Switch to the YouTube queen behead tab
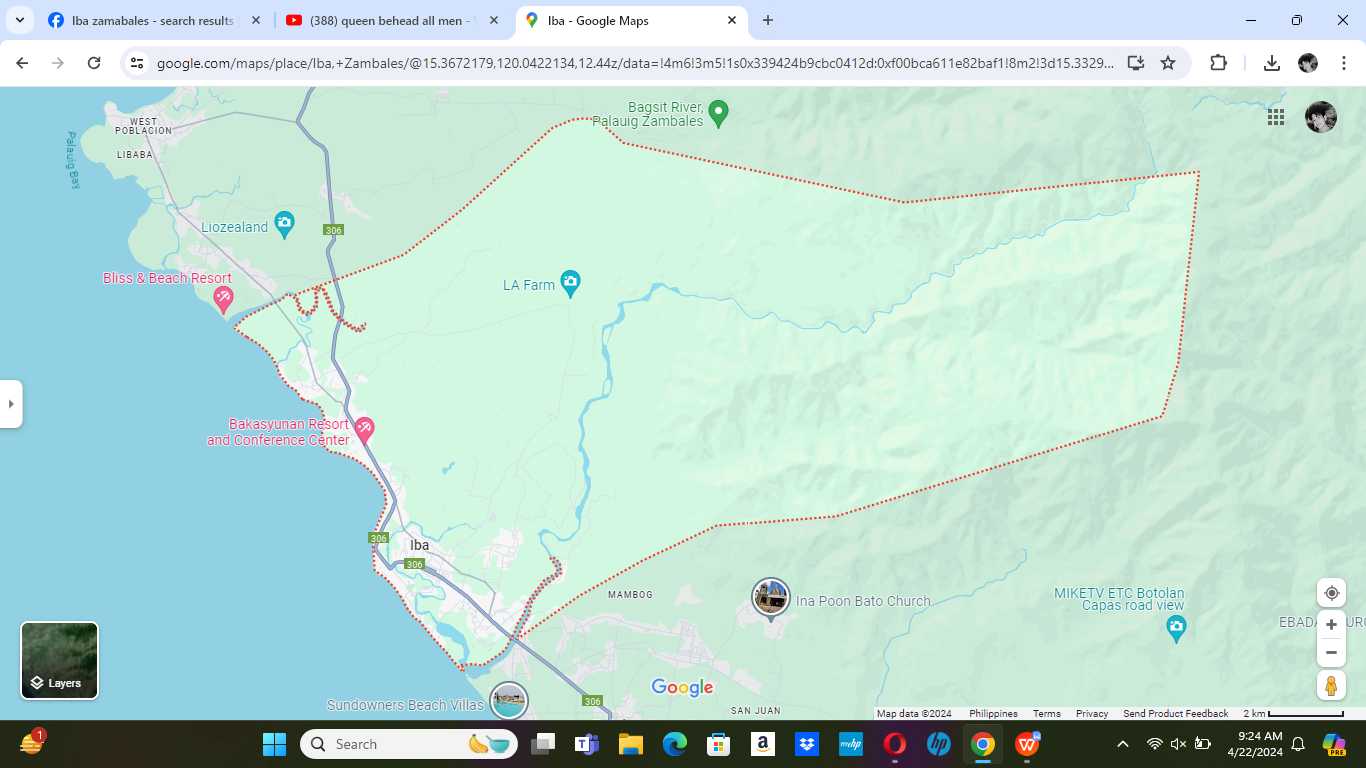This screenshot has height=768, width=1366. (x=390, y=20)
